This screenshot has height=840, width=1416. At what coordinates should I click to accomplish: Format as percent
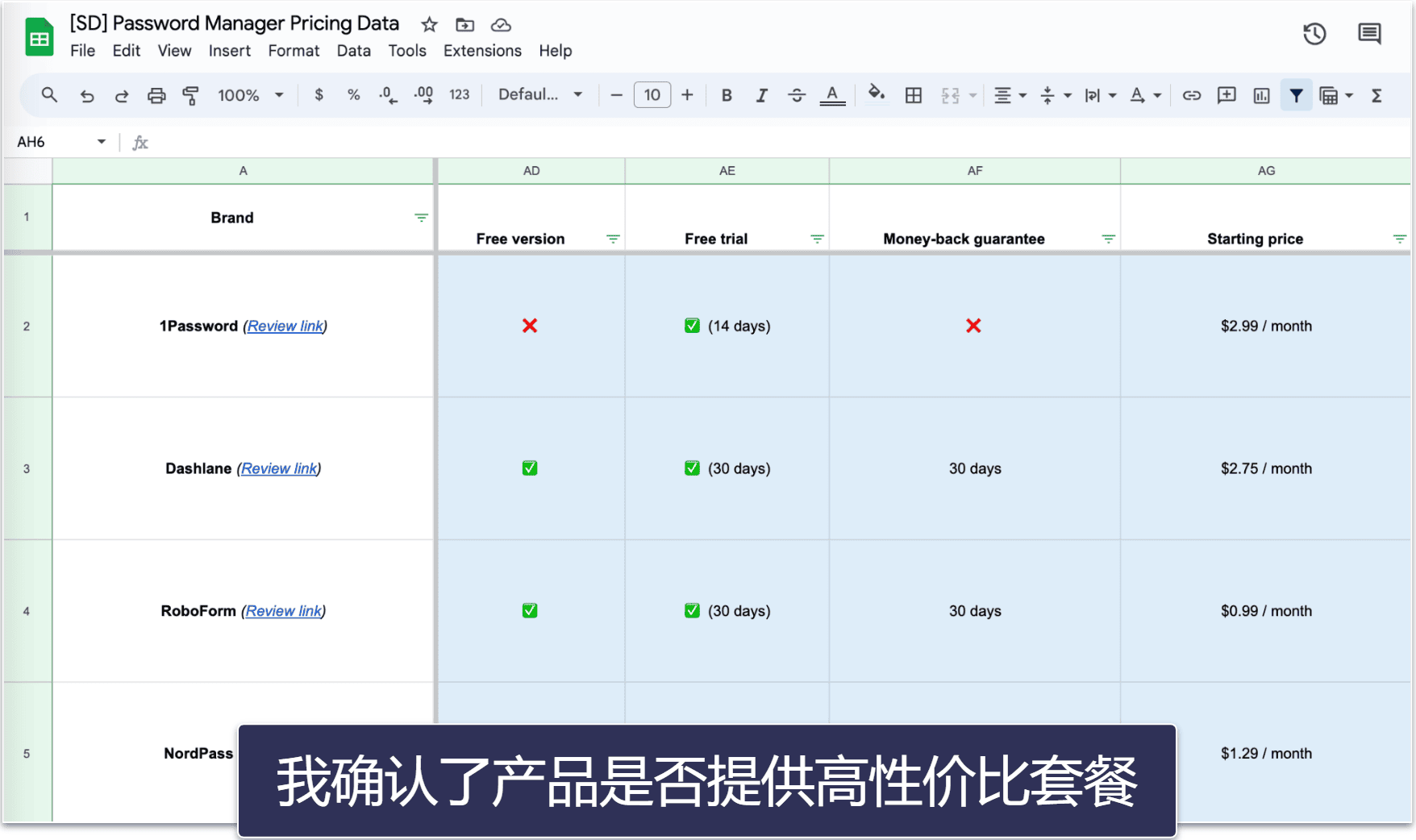point(353,95)
